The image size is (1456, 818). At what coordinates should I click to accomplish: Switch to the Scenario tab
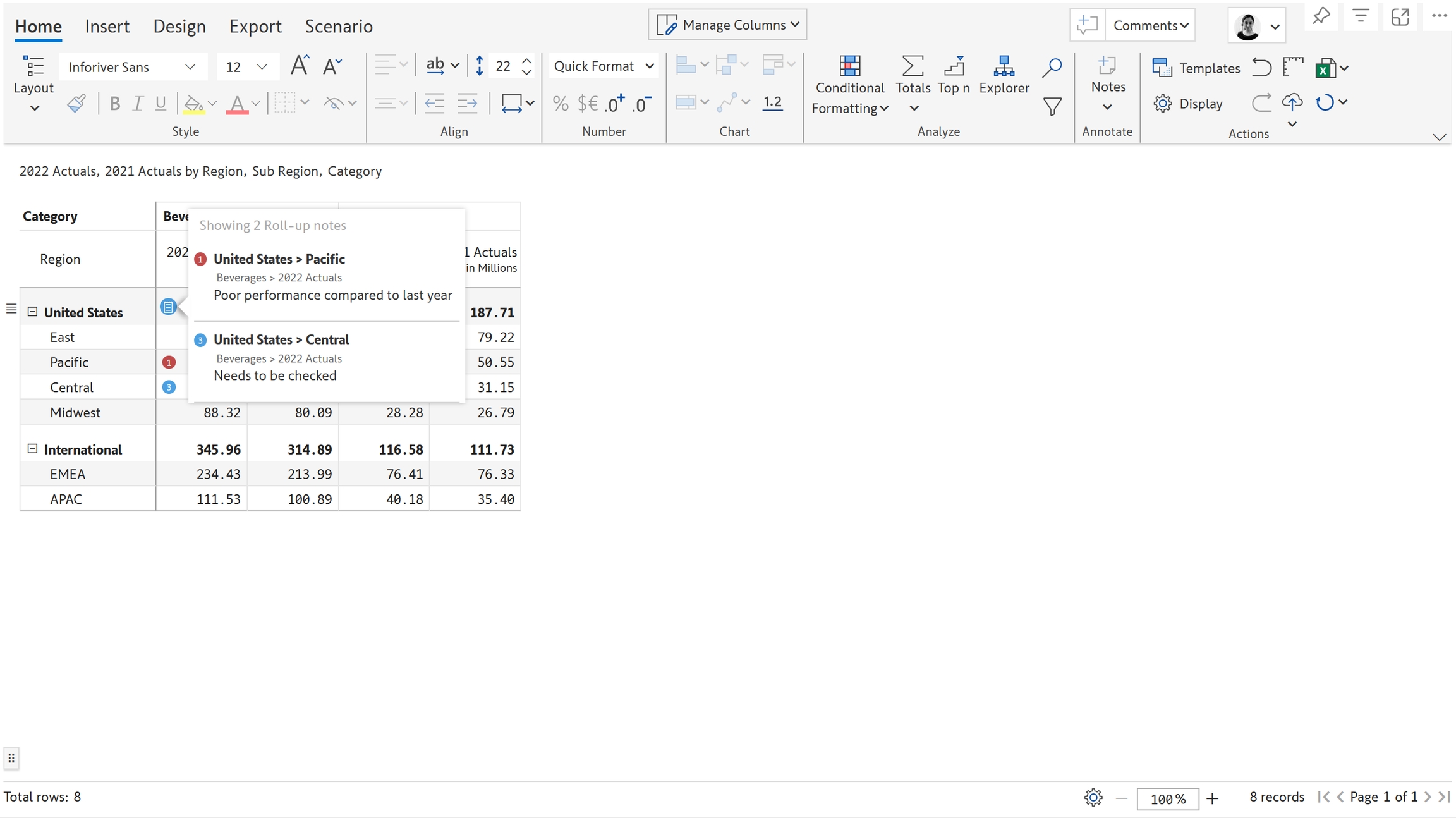(x=338, y=26)
